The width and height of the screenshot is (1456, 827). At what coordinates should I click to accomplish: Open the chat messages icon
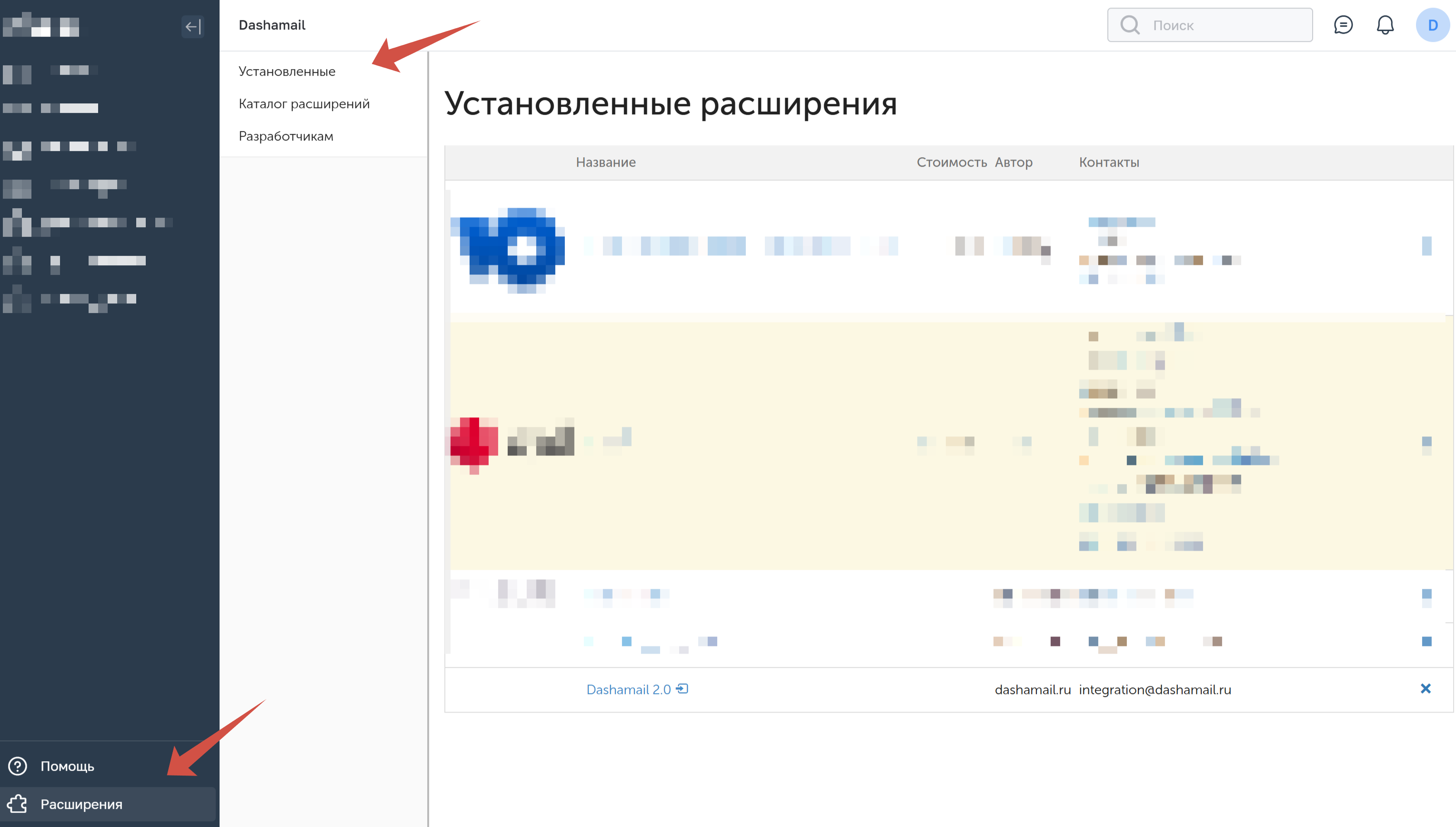pyautogui.click(x=1343, y=25)
